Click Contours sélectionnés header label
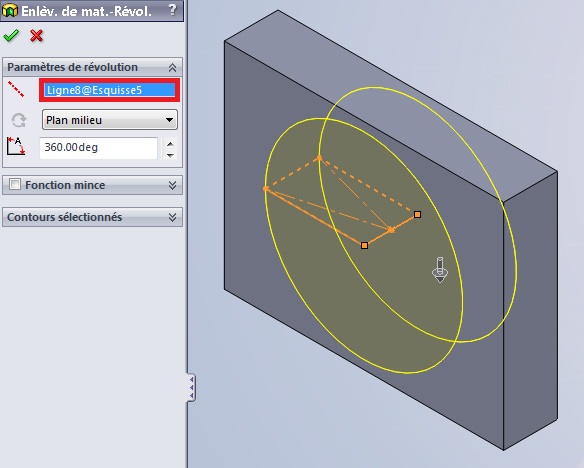Screen dimensions: 584x468 point(64,217)
